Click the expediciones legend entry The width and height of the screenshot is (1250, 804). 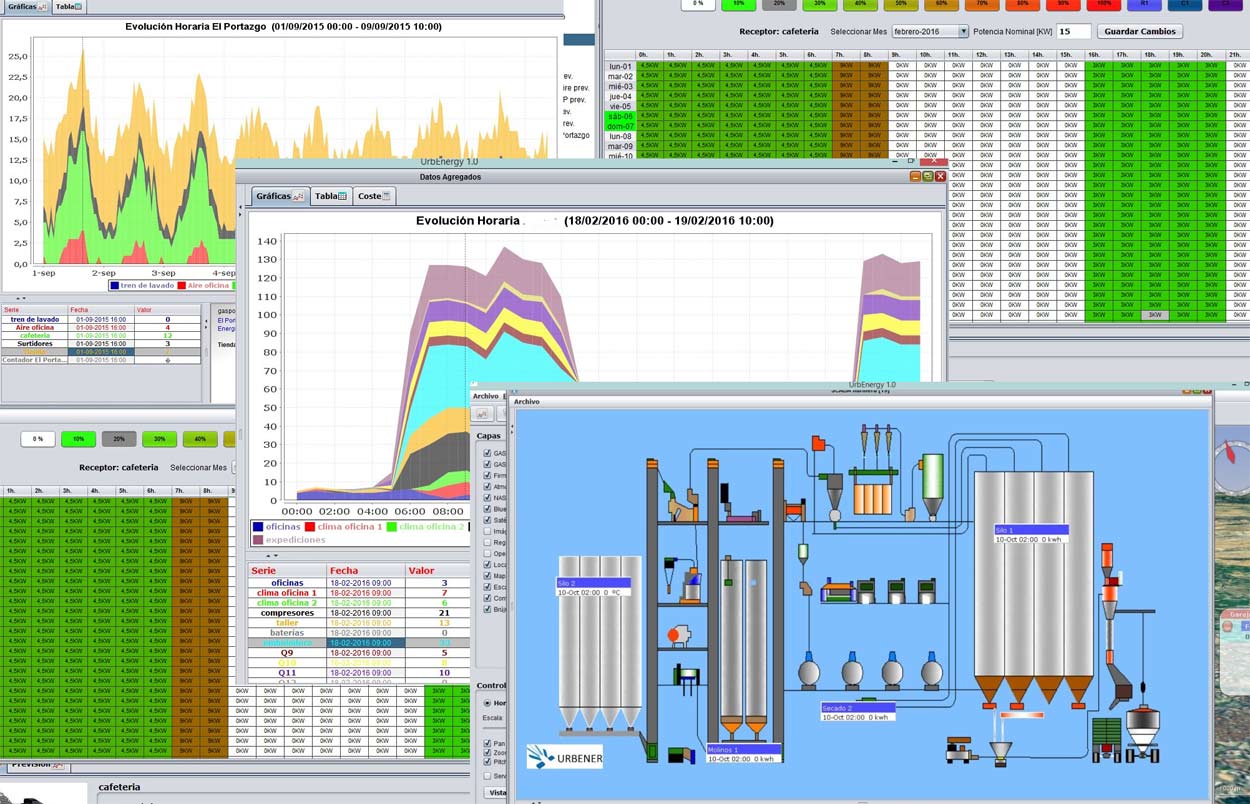(289, 540)
